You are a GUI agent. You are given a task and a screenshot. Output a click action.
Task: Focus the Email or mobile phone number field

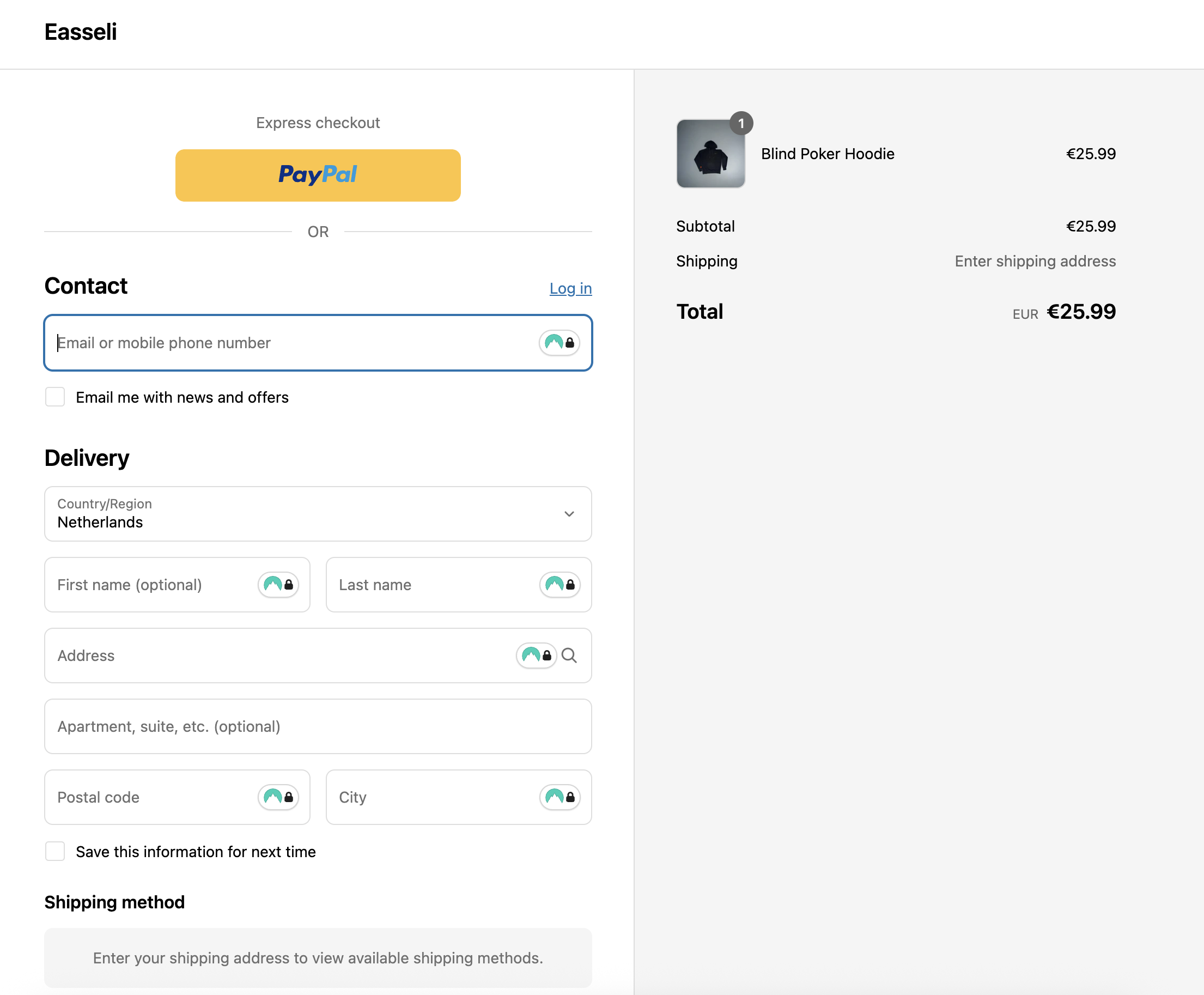point(318,343)
